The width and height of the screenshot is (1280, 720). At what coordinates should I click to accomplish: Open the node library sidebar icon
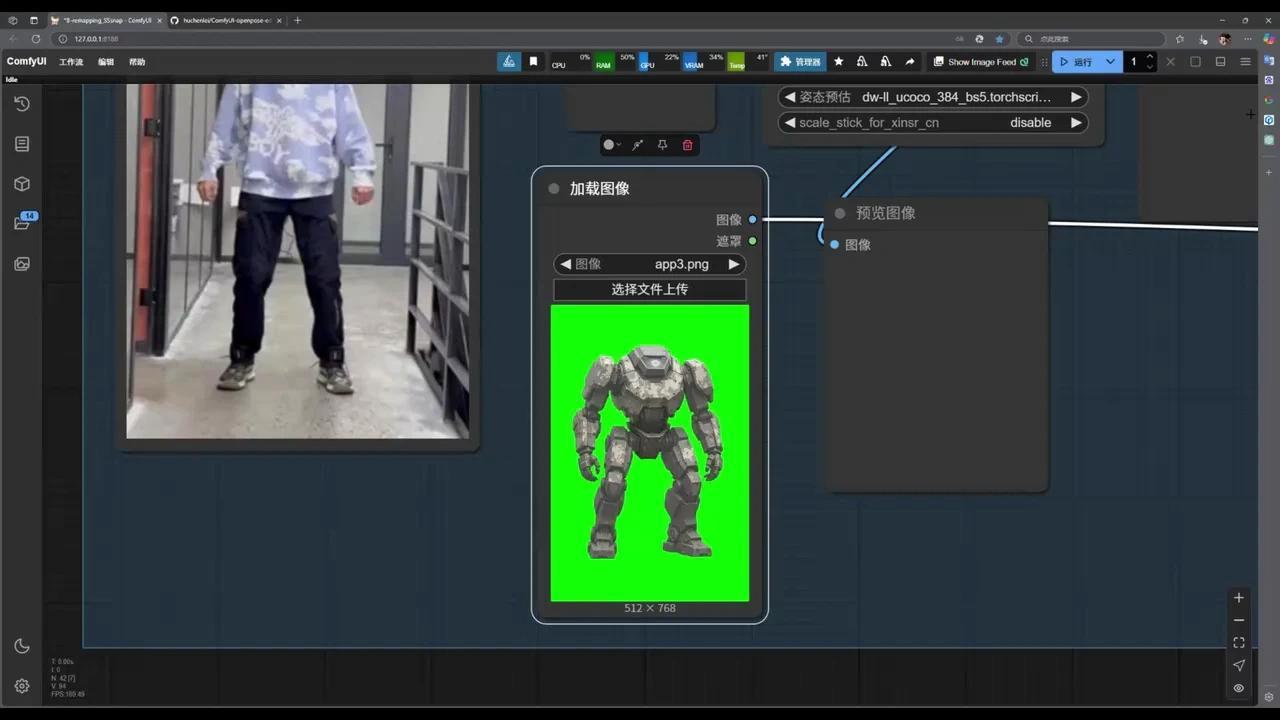22,144
